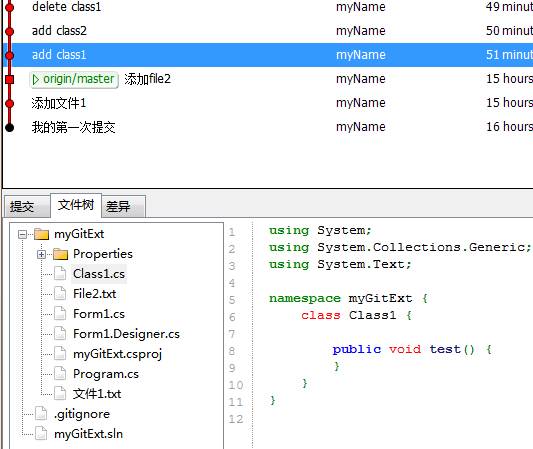Collapse the myGitExt root folder
This screenshot has height=449, width=533.
(22, 235)
